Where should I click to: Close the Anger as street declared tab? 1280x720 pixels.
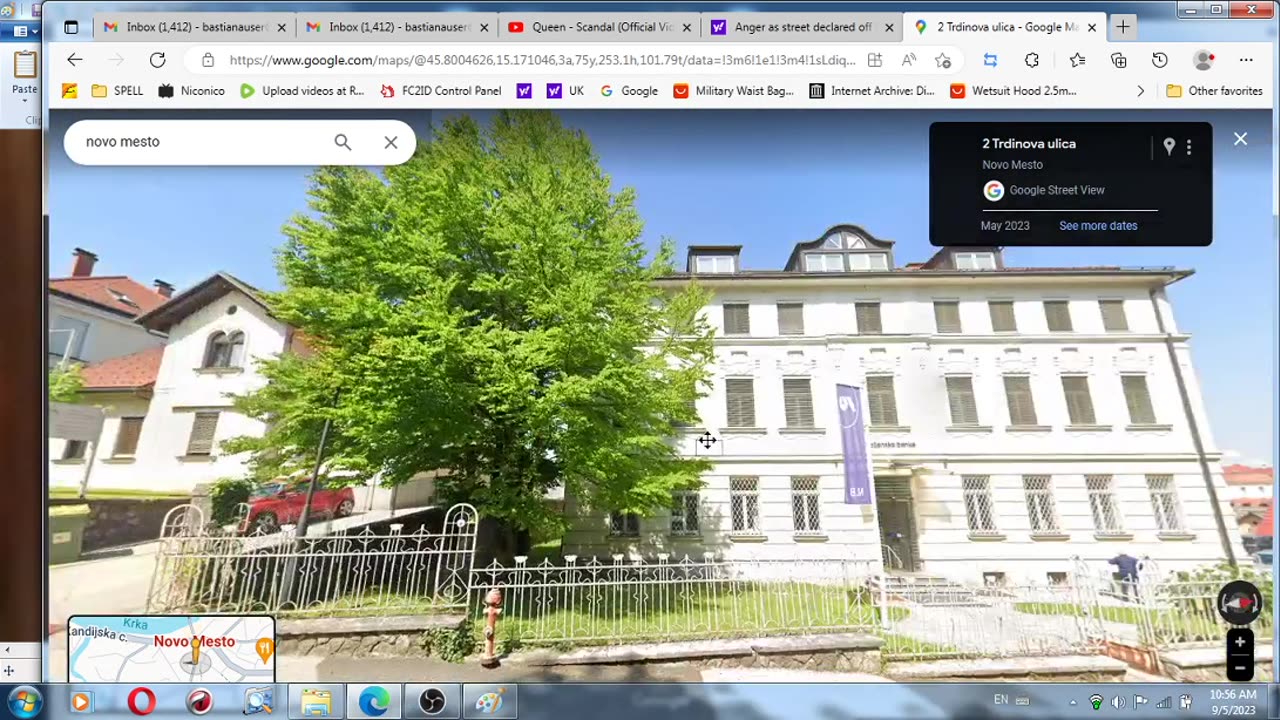click(889, 27)
